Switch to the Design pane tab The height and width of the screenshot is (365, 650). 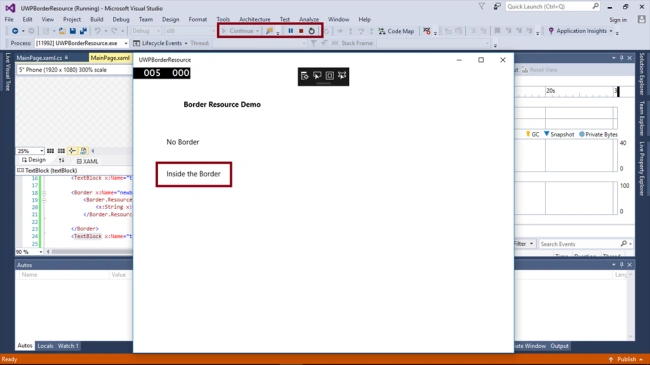[x=34, y=160]
